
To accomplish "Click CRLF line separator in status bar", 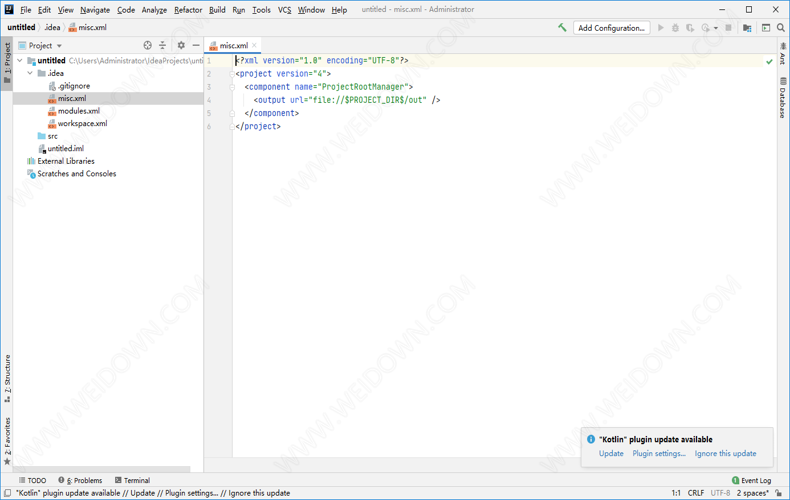I will tap(695, 493).
